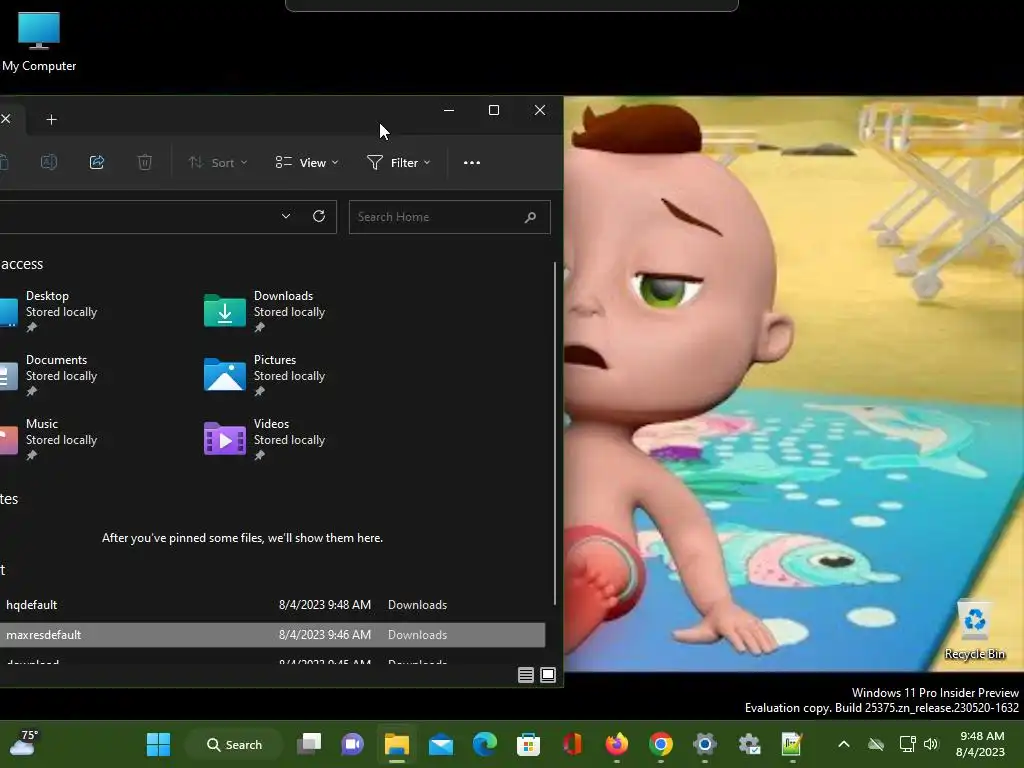Select the hqdefault recent file
This screenshot has height=768, width=1024.
[x=31, y=605]
